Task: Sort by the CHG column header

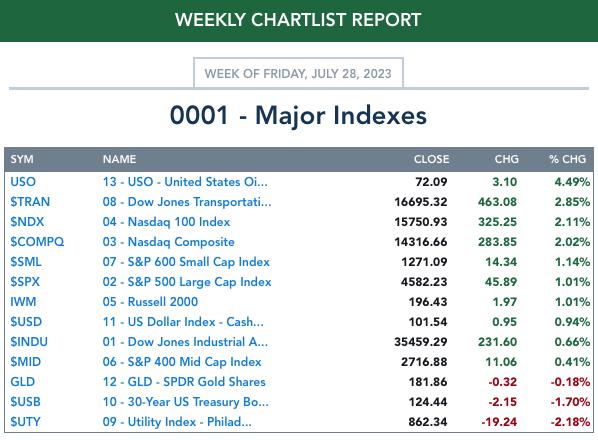Action: pos(506,159)
